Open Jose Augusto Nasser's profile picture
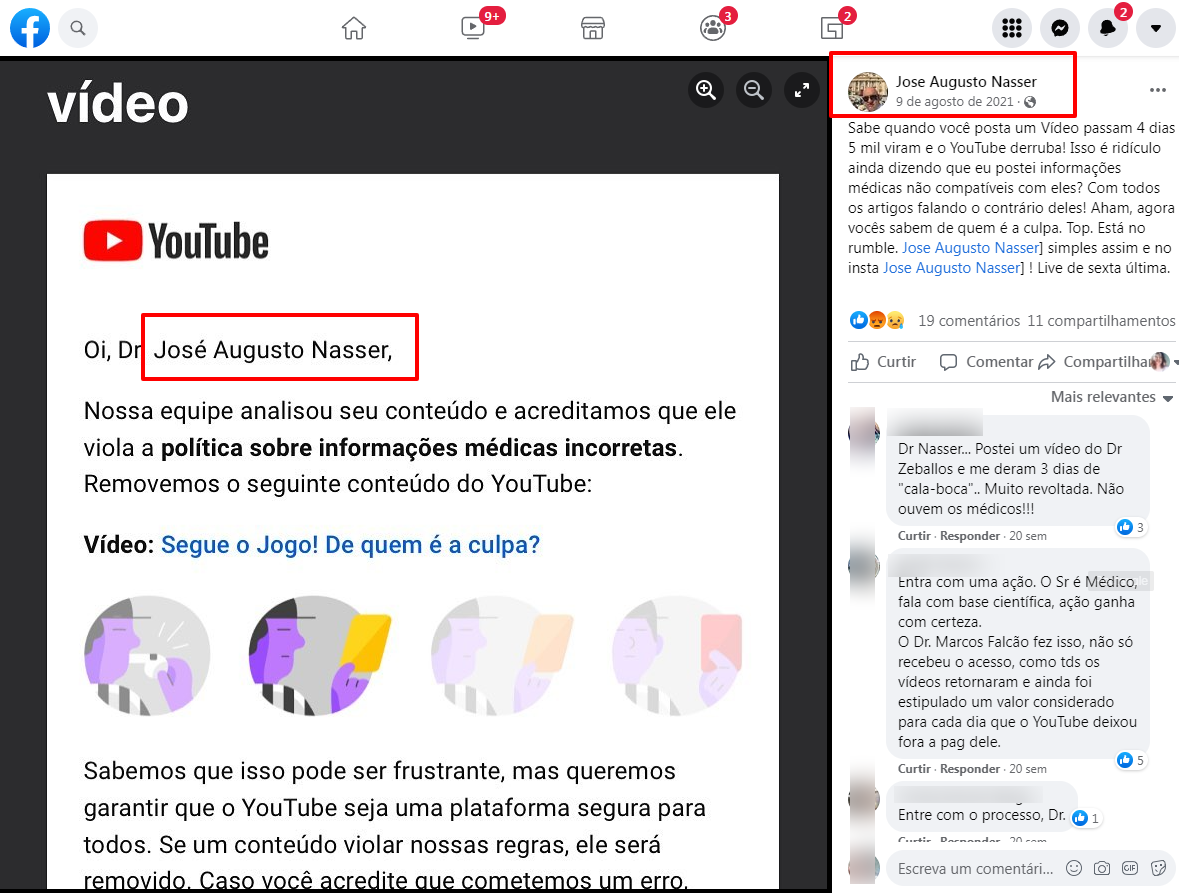Viewport: 1179px width, 893px height. click(868, 92)
